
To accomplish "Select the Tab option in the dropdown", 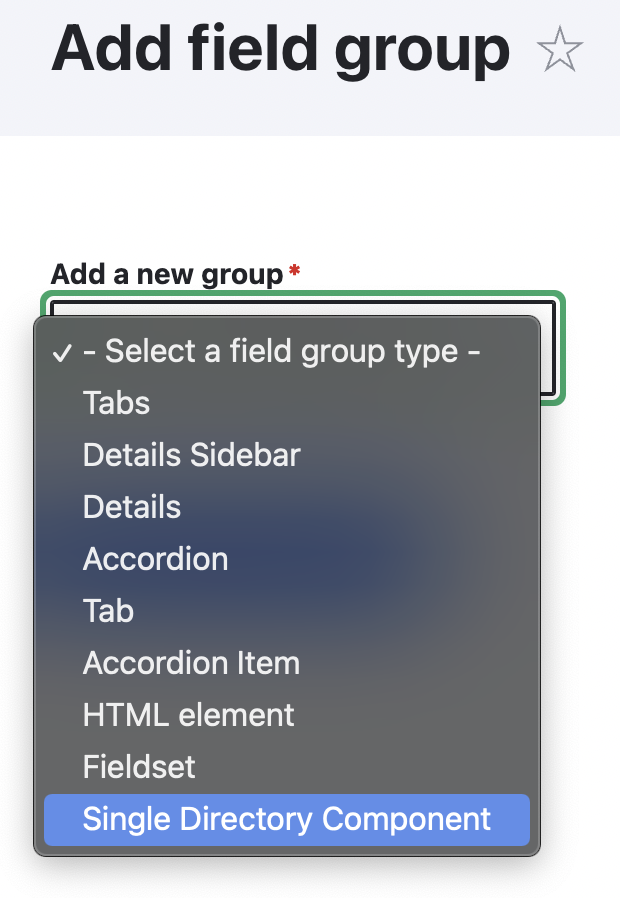I will [287, 611].
